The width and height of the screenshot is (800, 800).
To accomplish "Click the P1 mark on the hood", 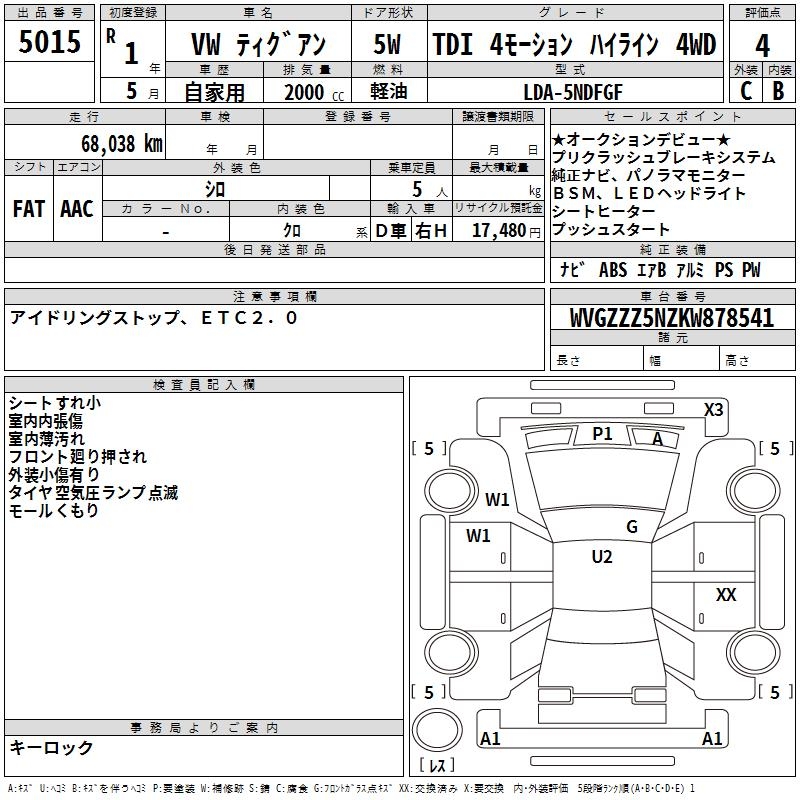I will click(602, 434).
